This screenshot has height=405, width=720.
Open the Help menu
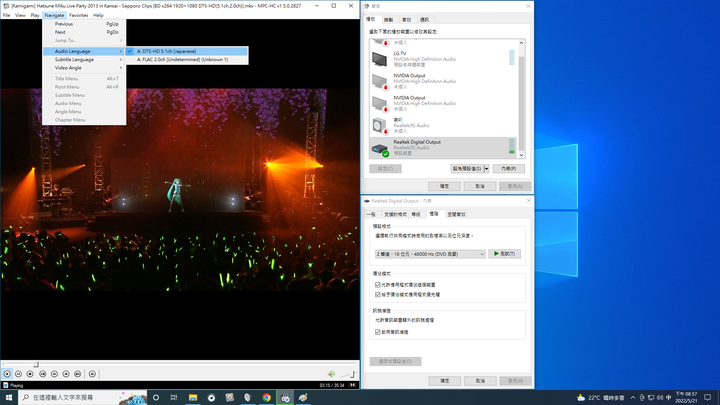[x=98, y=15]
